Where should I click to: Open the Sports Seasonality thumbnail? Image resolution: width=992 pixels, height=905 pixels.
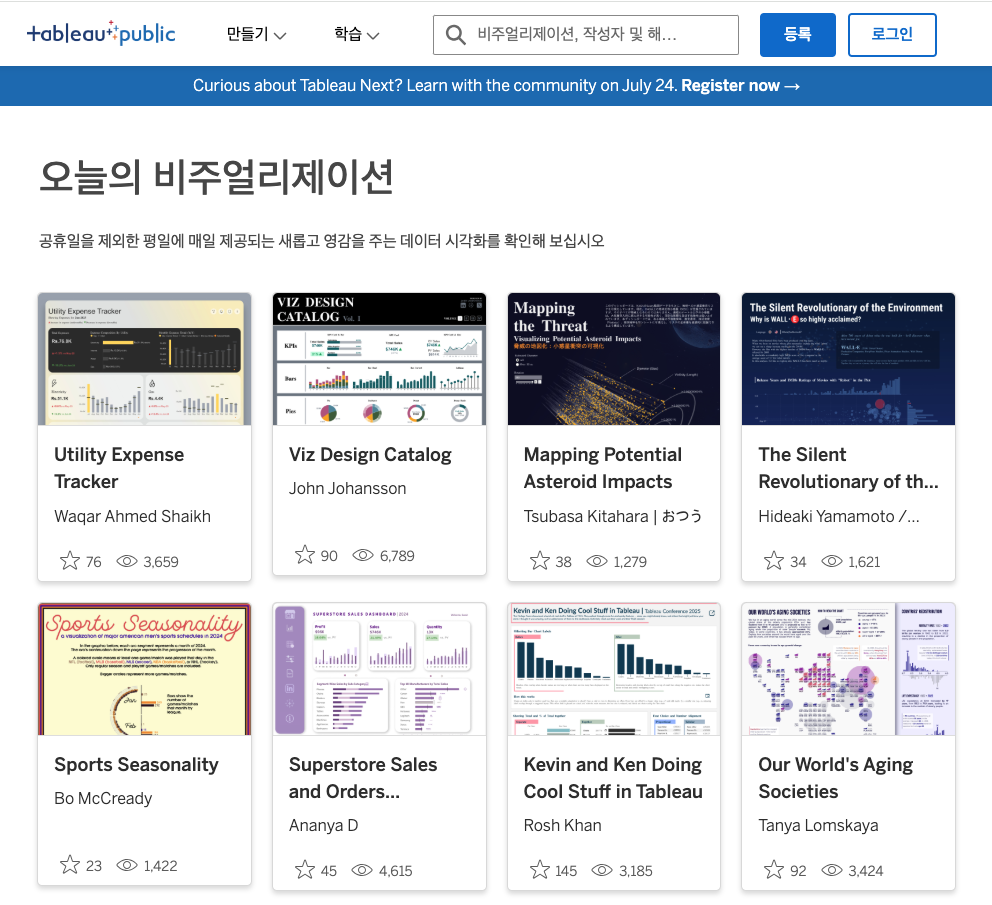pos(144,669)
